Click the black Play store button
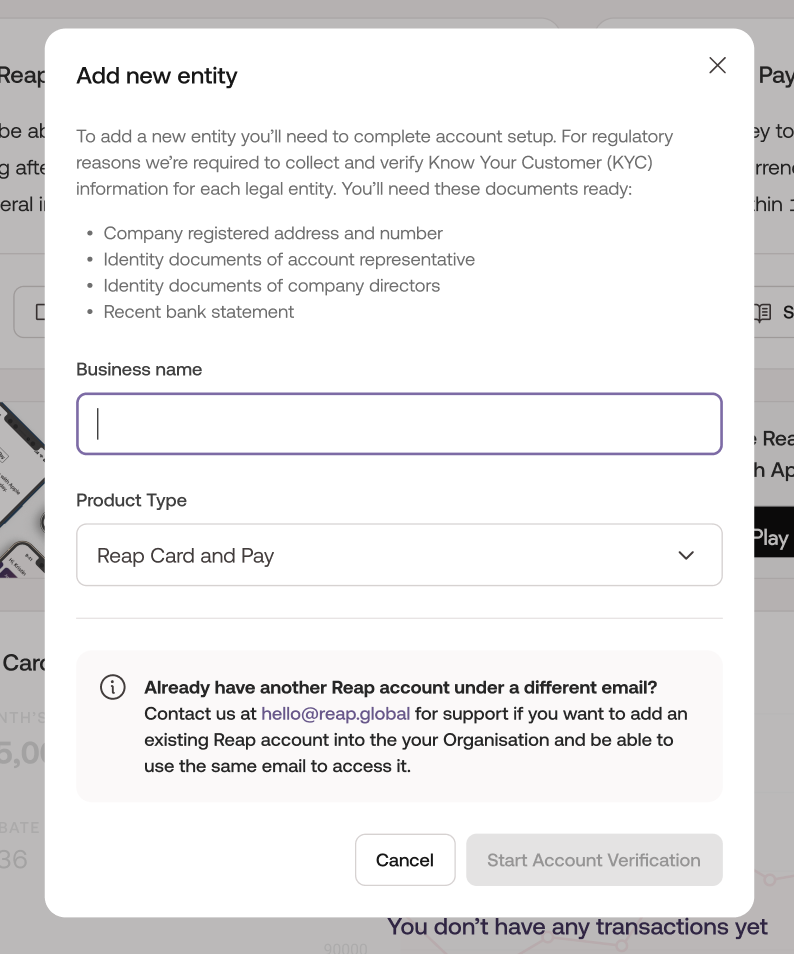Image resolution: width=794 pixels, height=954 pixels. tap(773, 537)
